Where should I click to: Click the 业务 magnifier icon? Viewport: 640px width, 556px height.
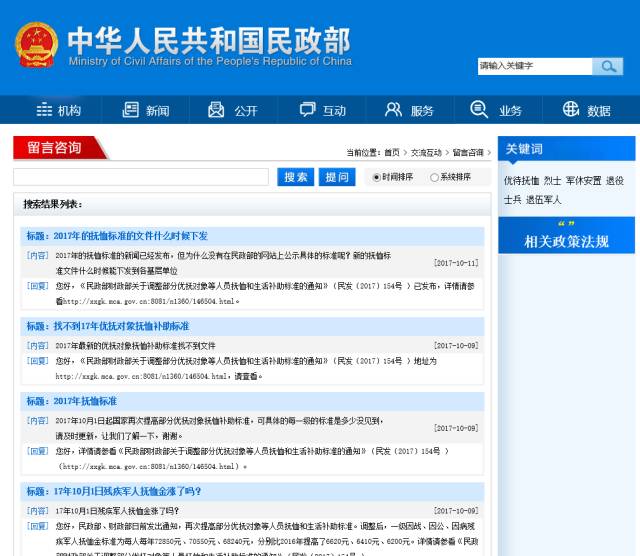(x=479, y=110)
